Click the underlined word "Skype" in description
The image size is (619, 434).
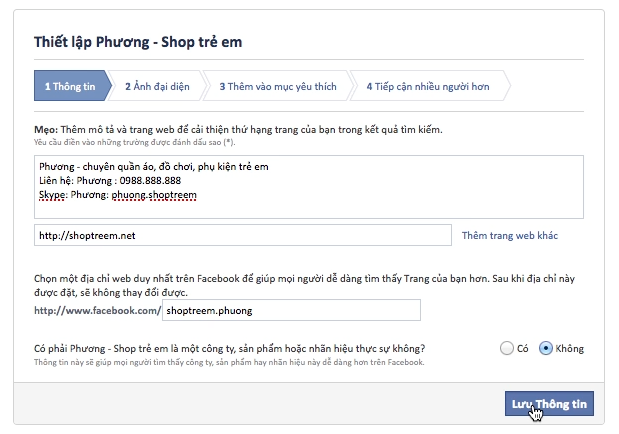[51, 195]
